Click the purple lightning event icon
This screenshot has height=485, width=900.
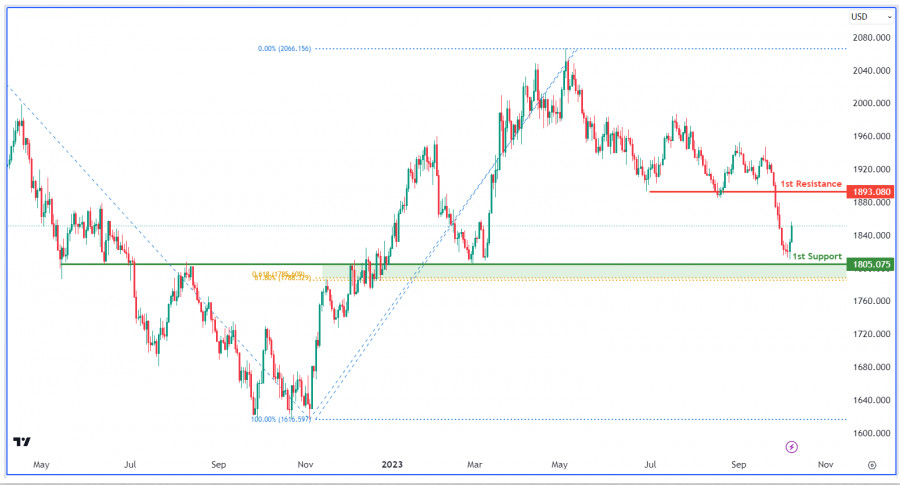coord(792,447)
